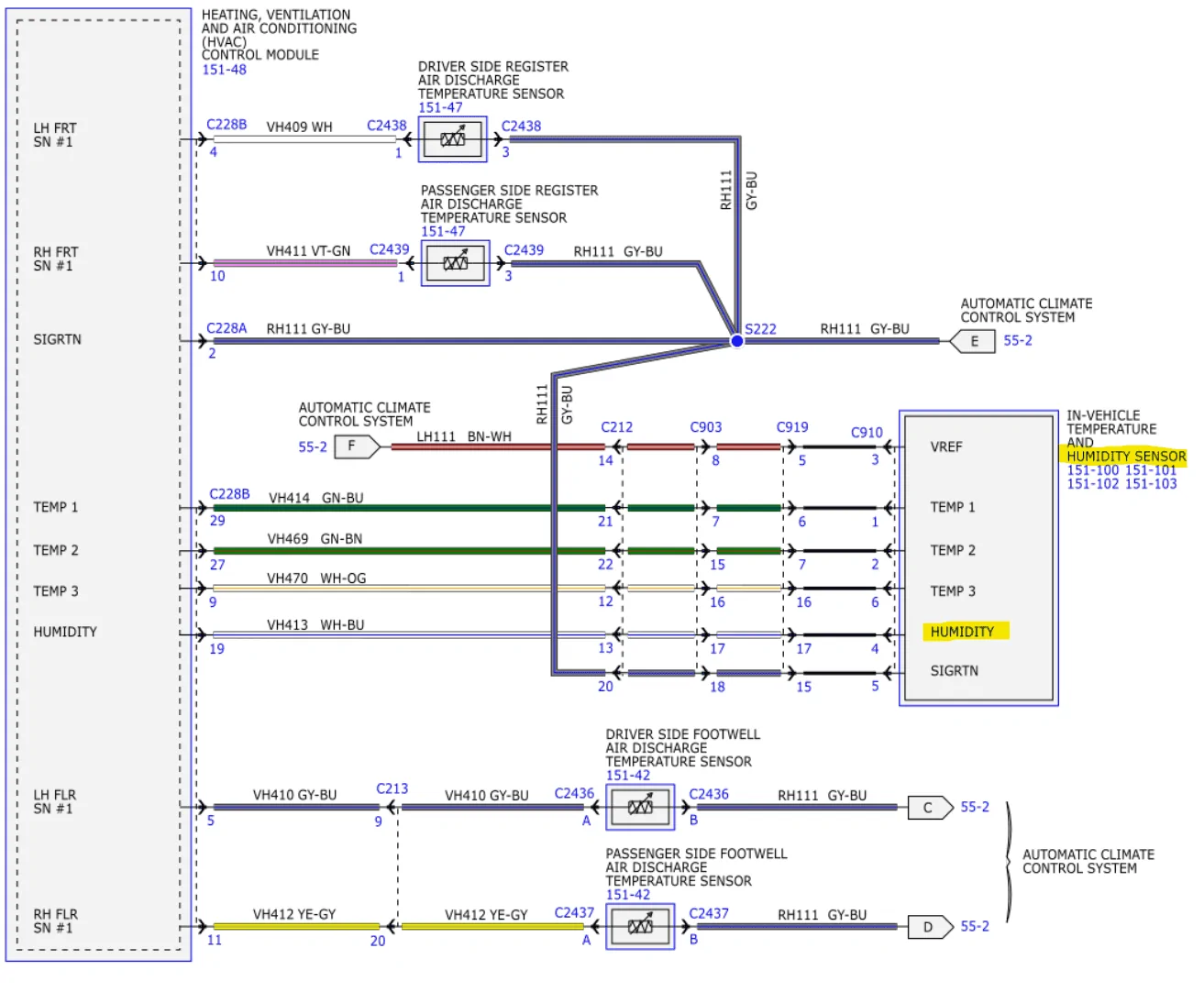Open 151-42 link under driver side footwell sensor

627,775
